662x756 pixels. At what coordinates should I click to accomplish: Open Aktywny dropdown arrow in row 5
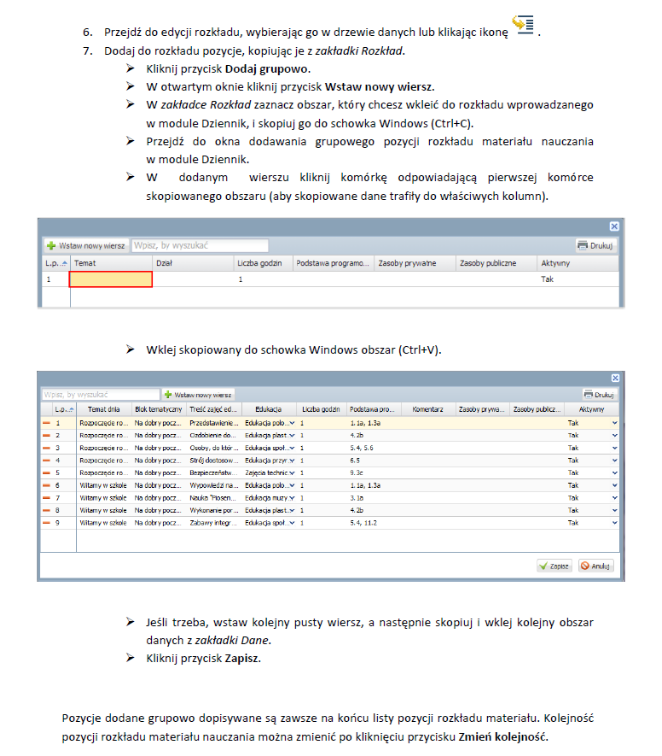614,473
